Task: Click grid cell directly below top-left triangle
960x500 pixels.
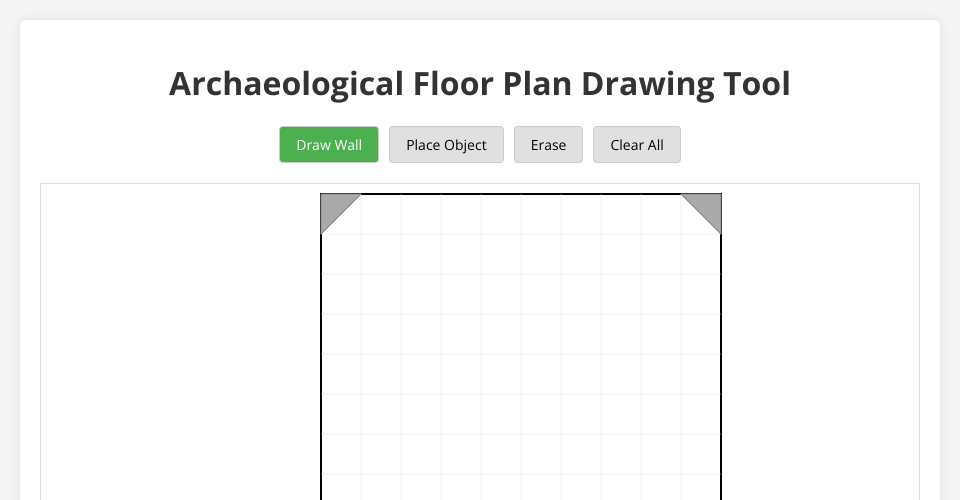Action: (341, 254)
